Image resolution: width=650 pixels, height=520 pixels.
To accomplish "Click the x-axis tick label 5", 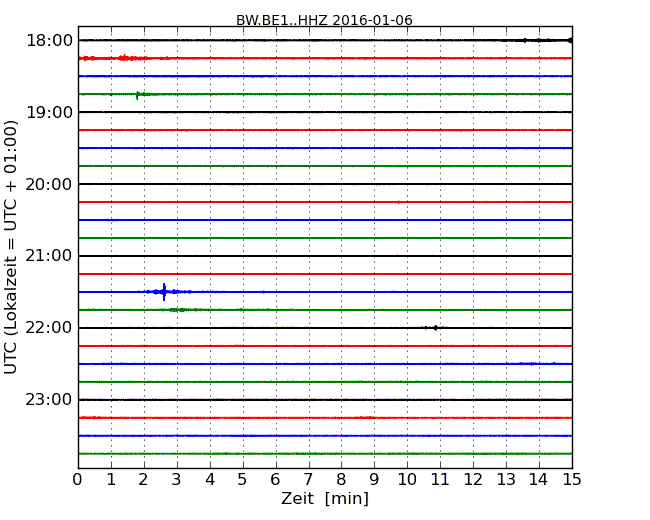I will (x=243, y=480).
